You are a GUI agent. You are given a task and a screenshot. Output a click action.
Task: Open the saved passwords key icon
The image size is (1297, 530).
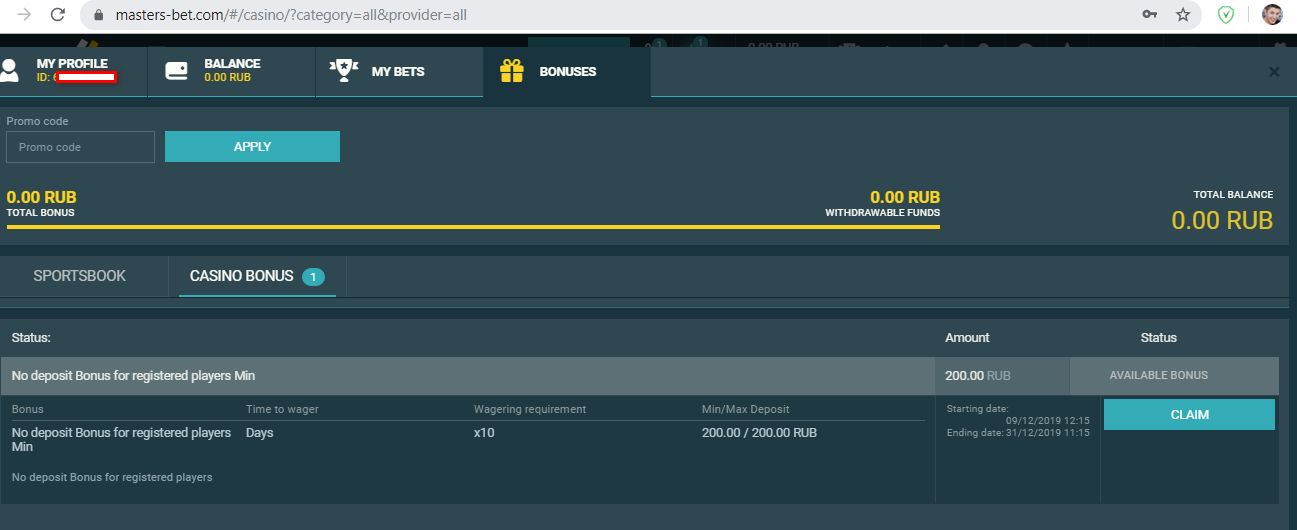point(1151,15)
